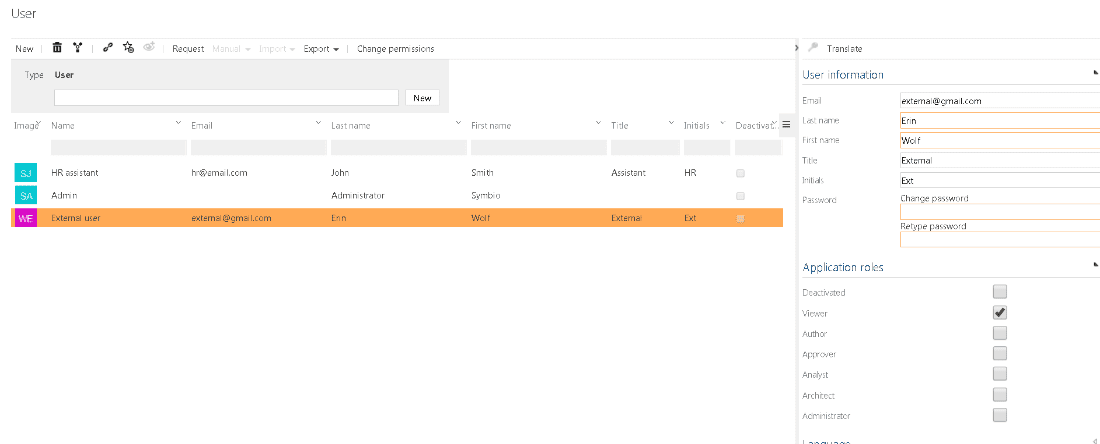Click Change permissions in toolbar
Screen dimensions: 1100x444
[x=396, y=48]
